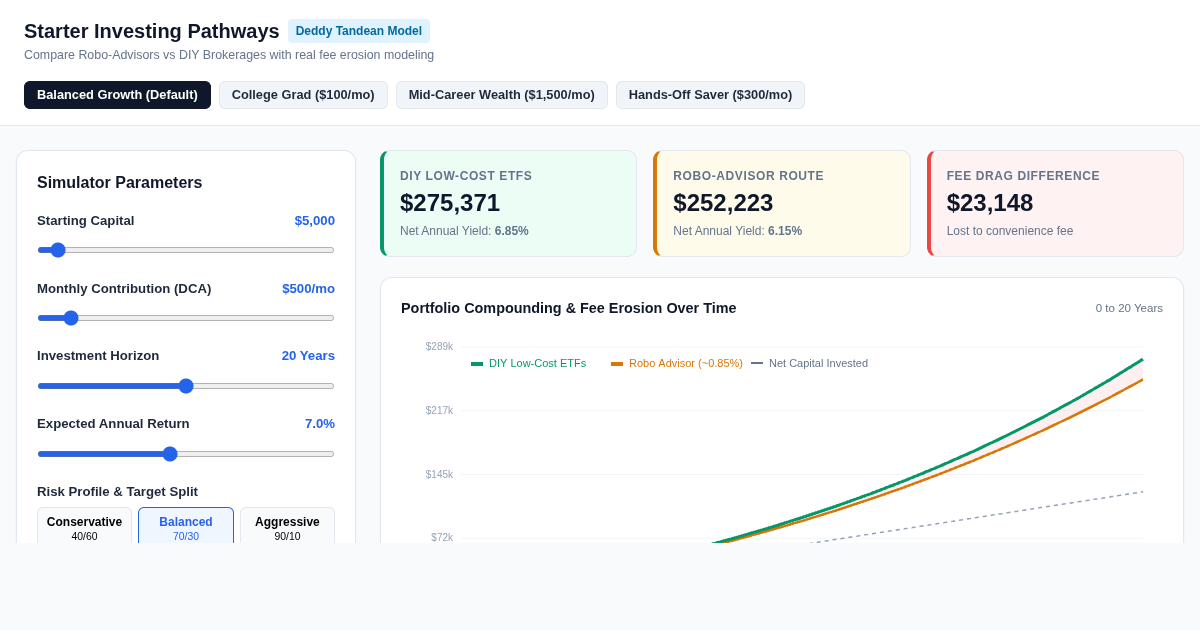Click the DIY Low-Cost ETFs card

pos(508,203)
